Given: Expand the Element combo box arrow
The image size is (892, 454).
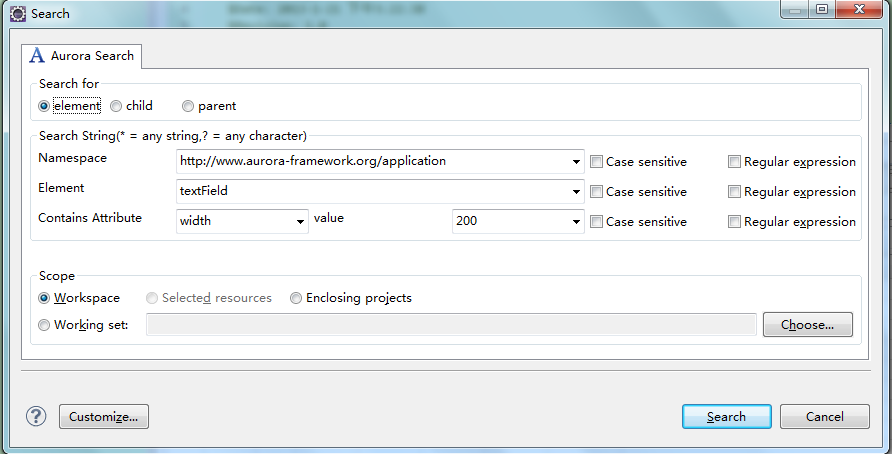Looking at the screenshot, I should [x=576, y=192].
